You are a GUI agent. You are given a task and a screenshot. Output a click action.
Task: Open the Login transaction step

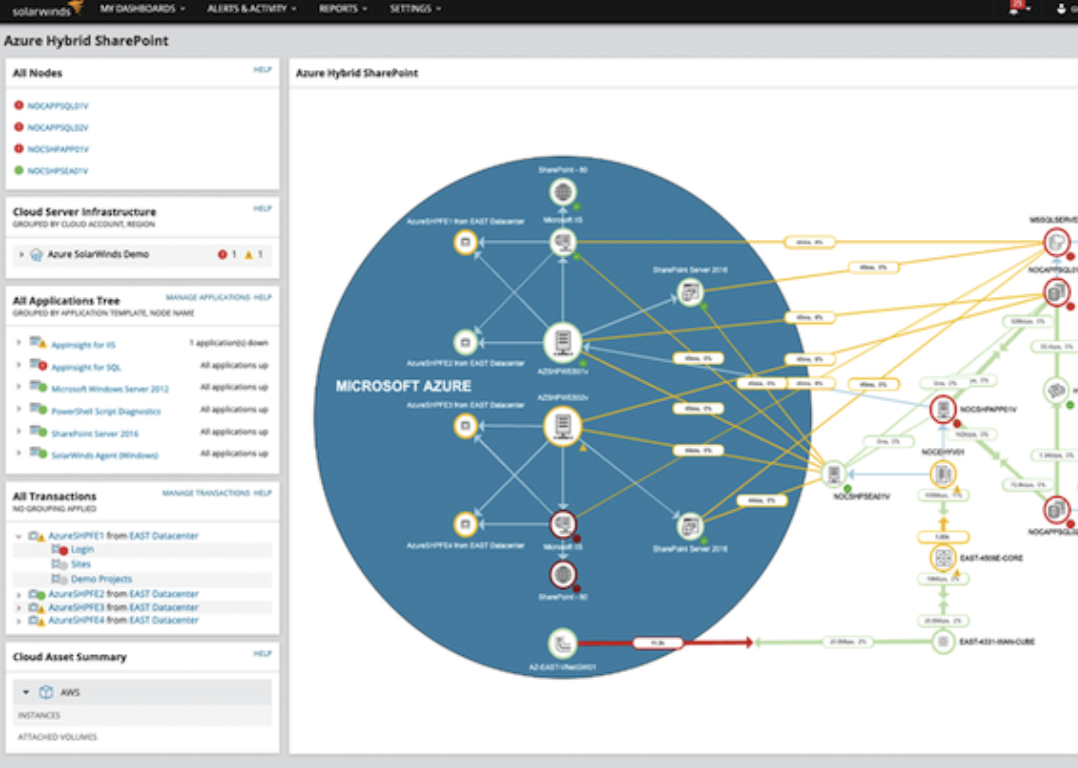coord(82,549)
